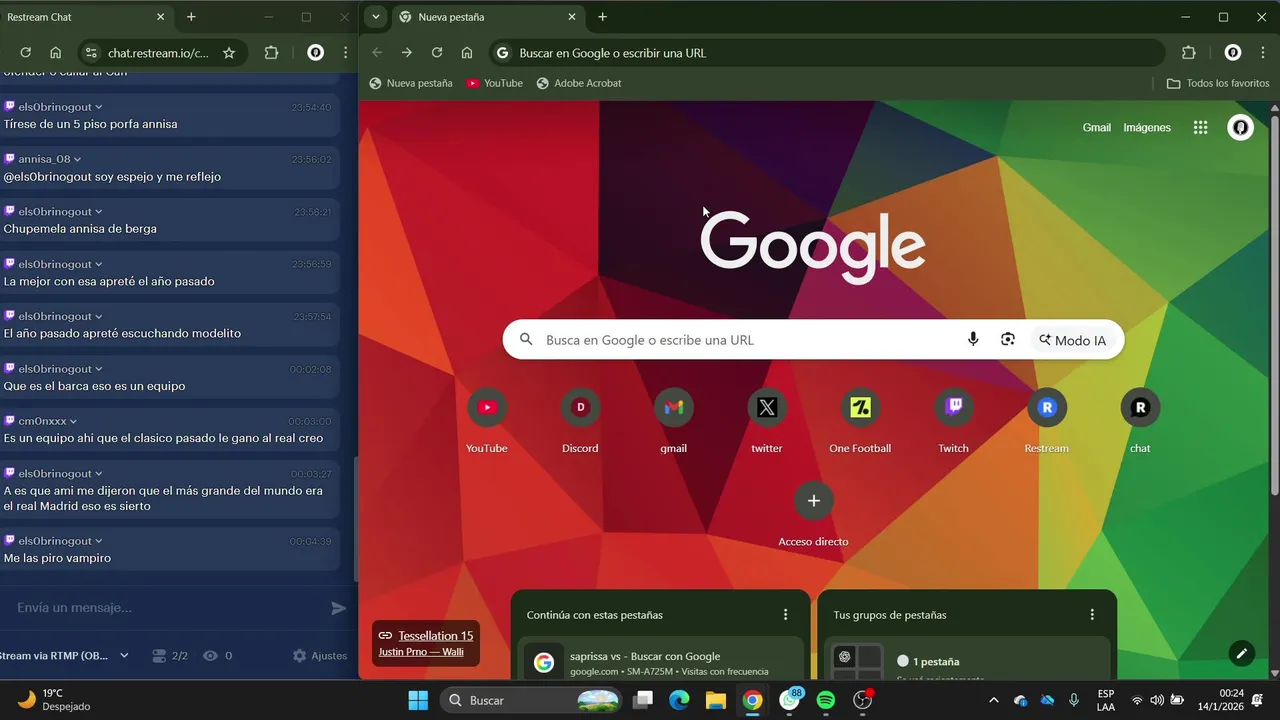Screen dimensions: 1280x720
Task: View site info for chat.restream.io
Action: pos(91,53)
